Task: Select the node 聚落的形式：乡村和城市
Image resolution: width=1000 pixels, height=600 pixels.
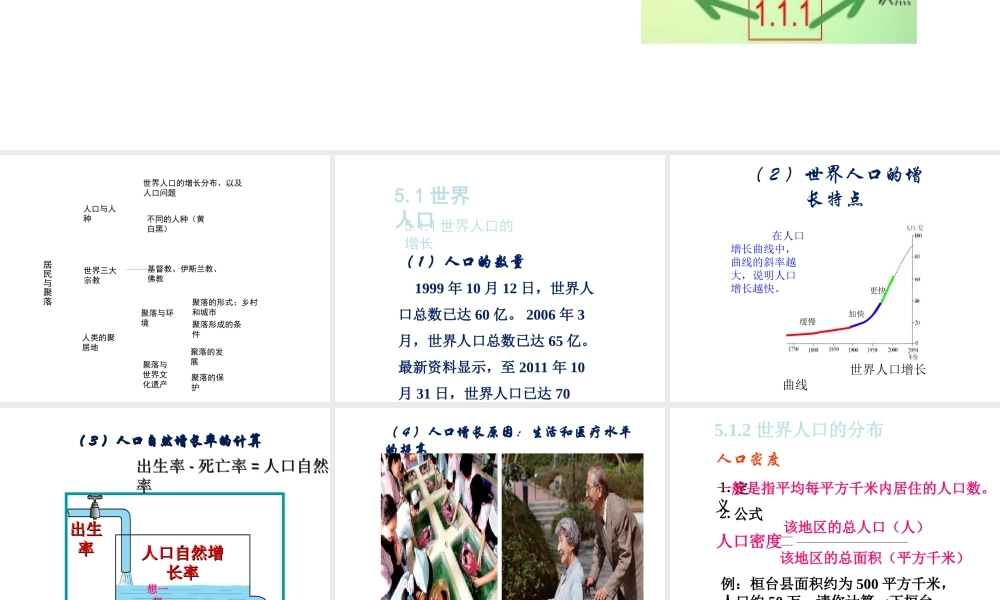Action: click(224, 307)
